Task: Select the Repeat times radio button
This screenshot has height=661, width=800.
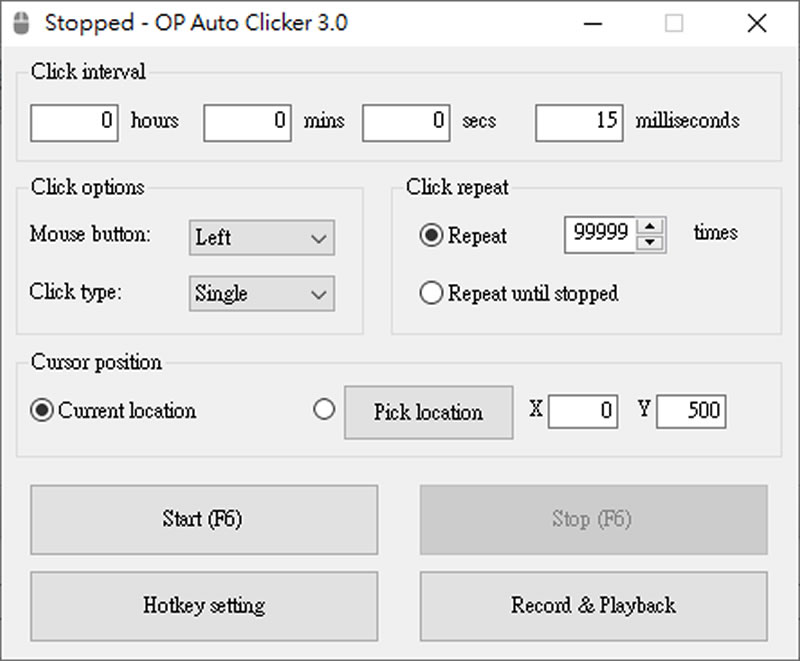Action: tap(432, 236)
